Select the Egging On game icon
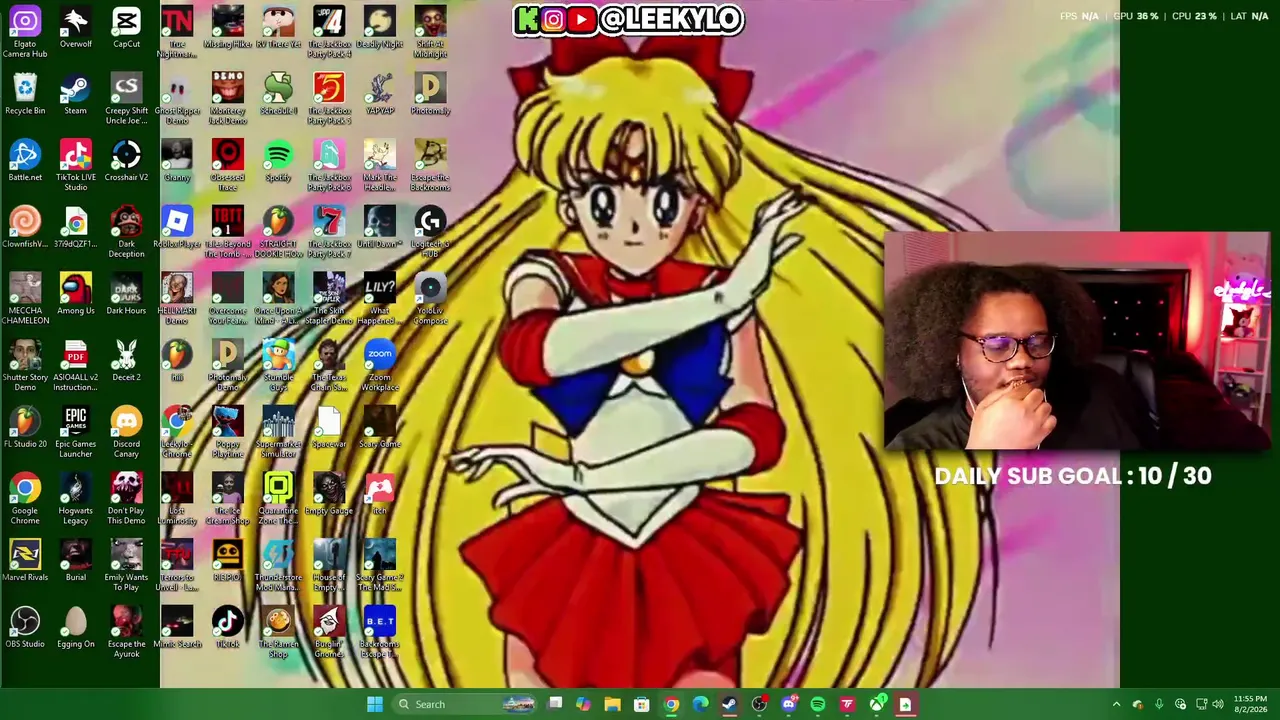Image resolution: width=1280 pixels, height=720 pixels. point(75,628)
